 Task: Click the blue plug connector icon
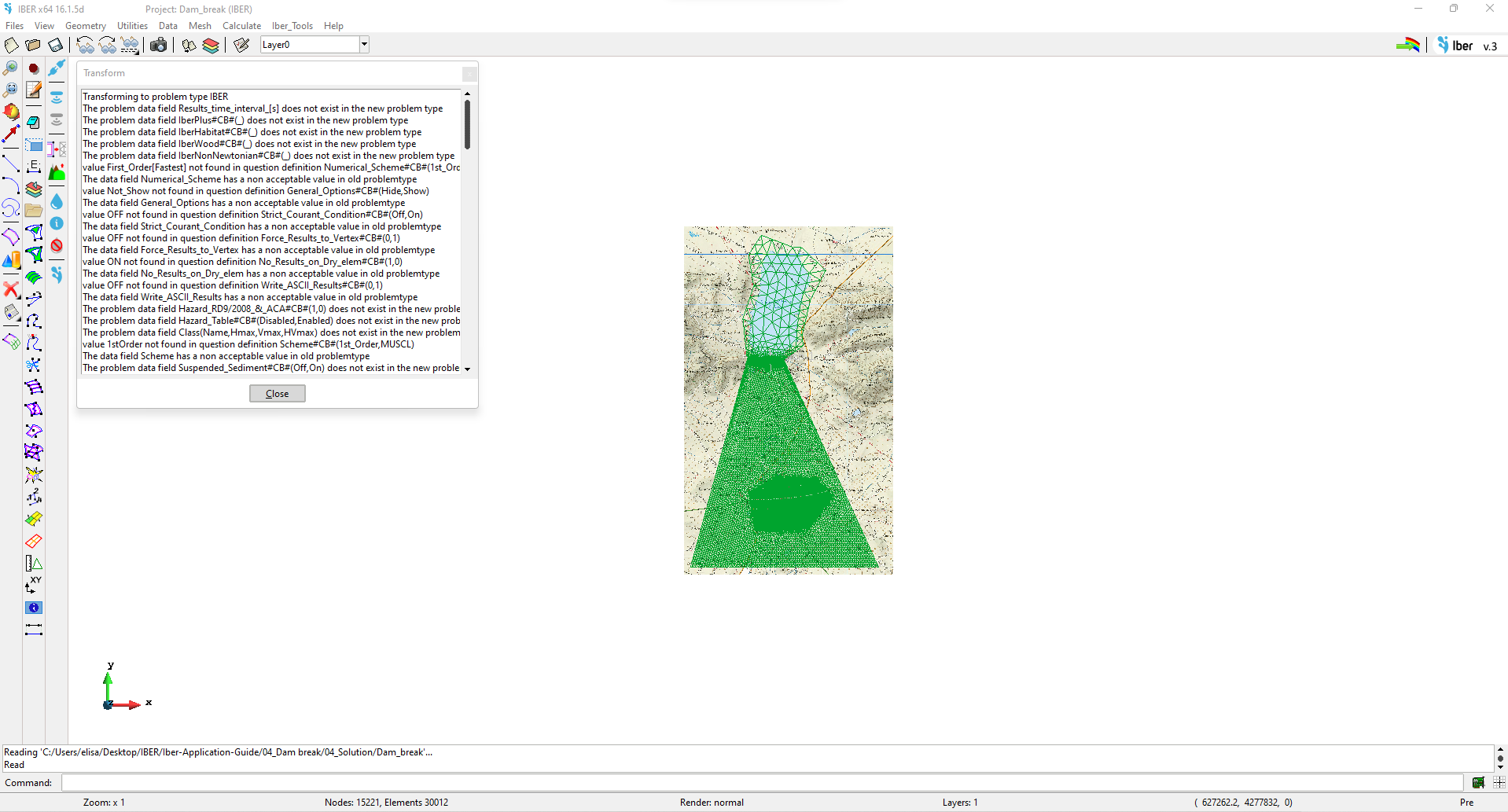[57, 68]
